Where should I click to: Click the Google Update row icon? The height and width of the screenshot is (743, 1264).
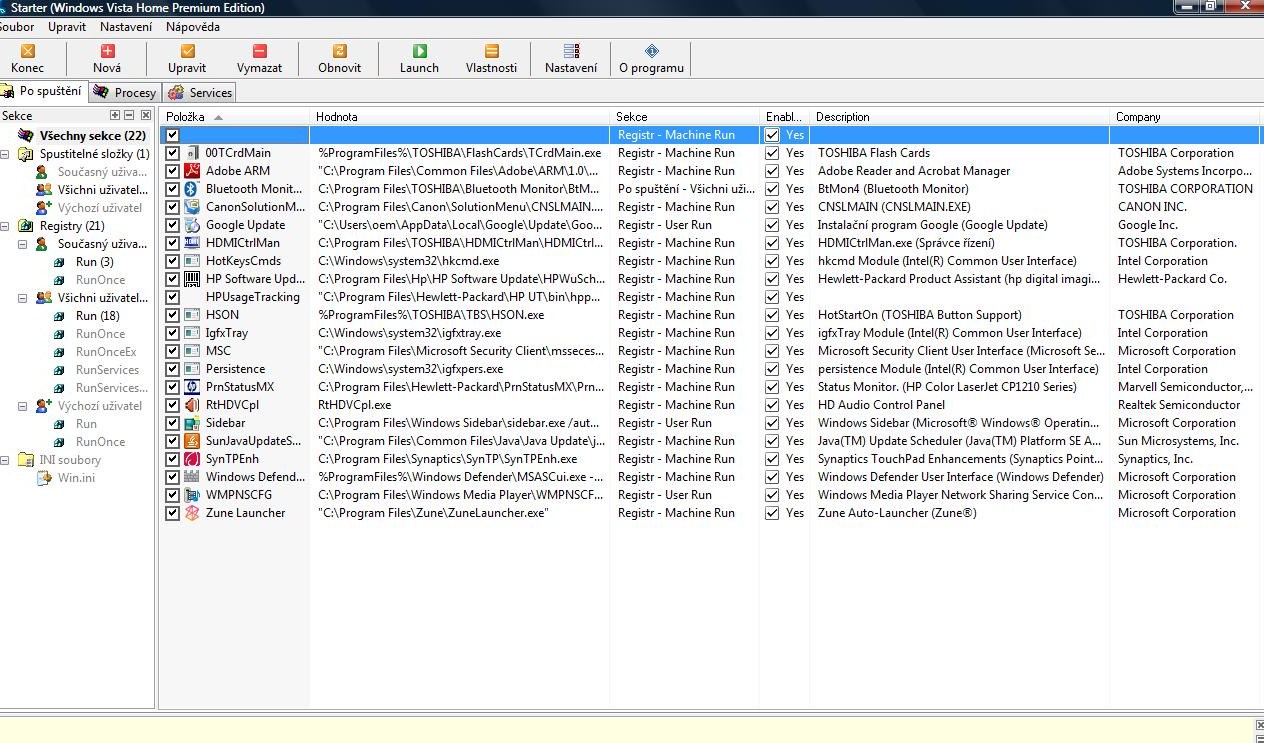pos(193,225)
